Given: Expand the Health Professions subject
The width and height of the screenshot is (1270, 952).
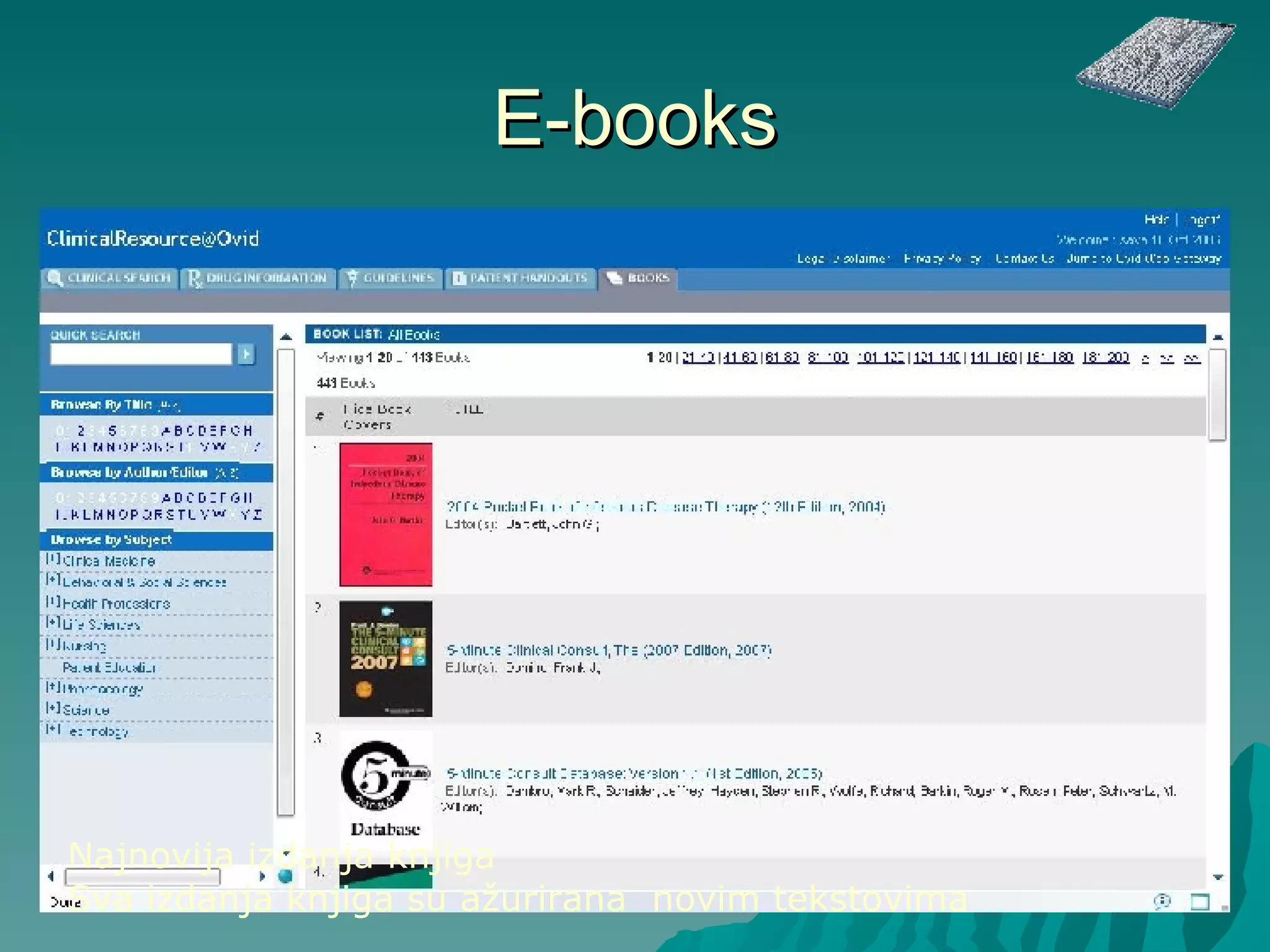Looking at the screenshot, I should click(53, 602).
